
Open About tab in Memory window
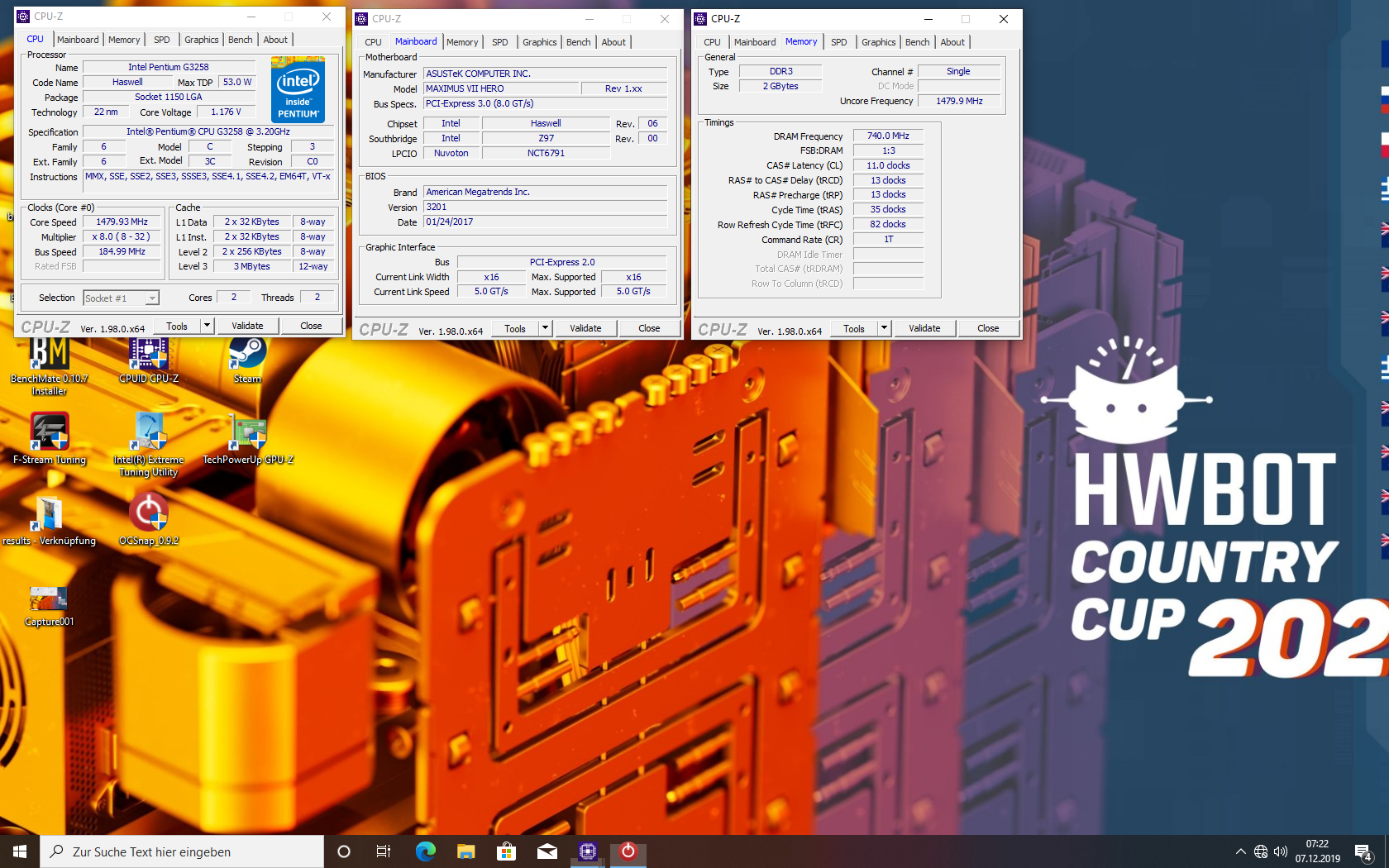(x=952, y=42)
